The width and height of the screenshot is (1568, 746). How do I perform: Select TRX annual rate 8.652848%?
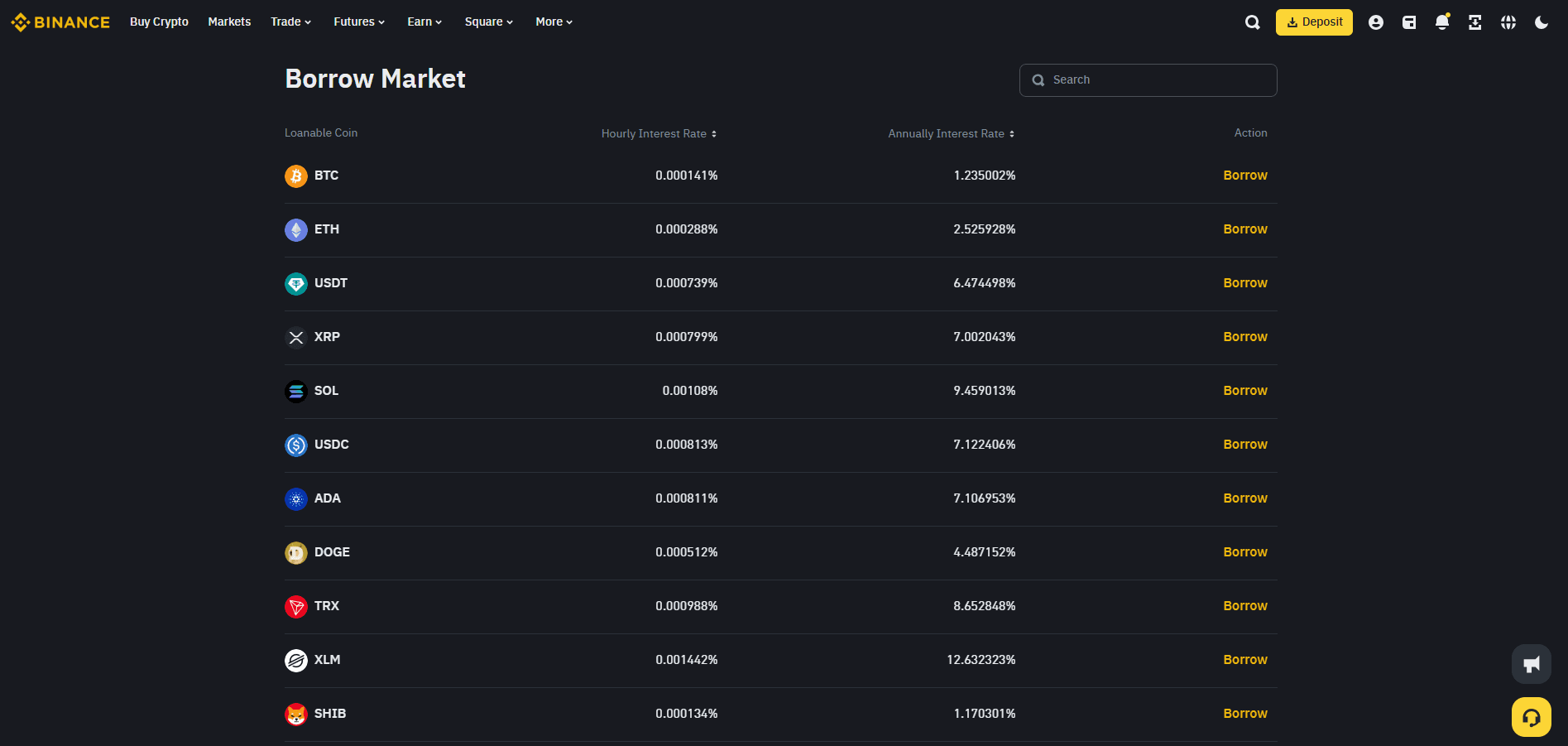[x=985, y=606]
